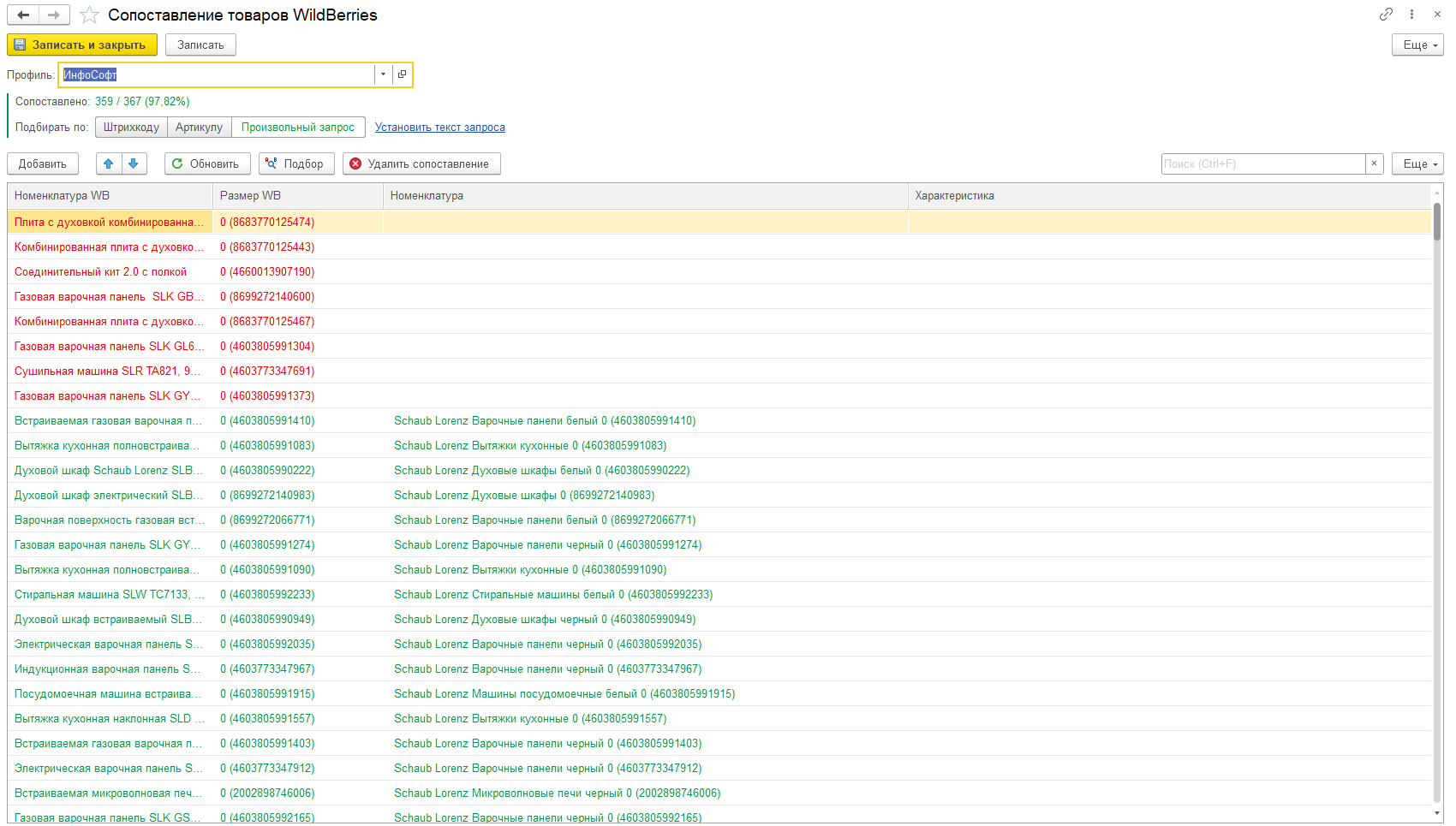Screen dimensions: 1456x826
Task: Refresh the list with Обновить
Action: point(207,163)
